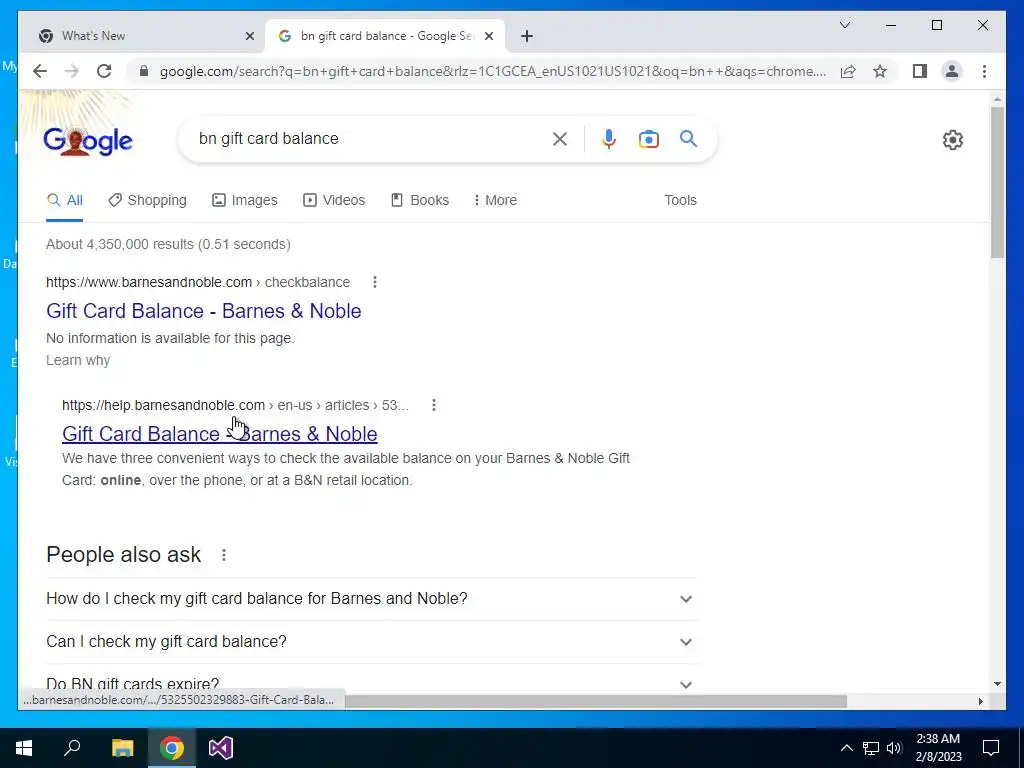The image size is (1024, 768).
Task: Reload the current page
Action: [x=104, y=71]
